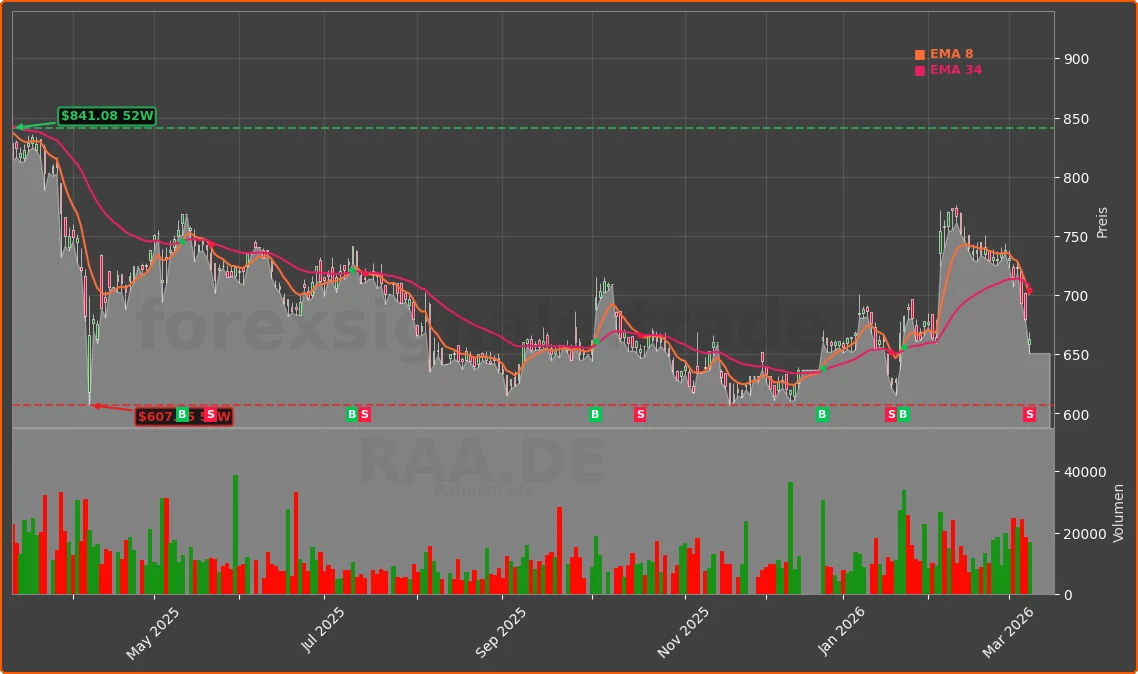Click the green arrow at the 52-week high line
This screenshot has width=1138, height=674.
22,127
